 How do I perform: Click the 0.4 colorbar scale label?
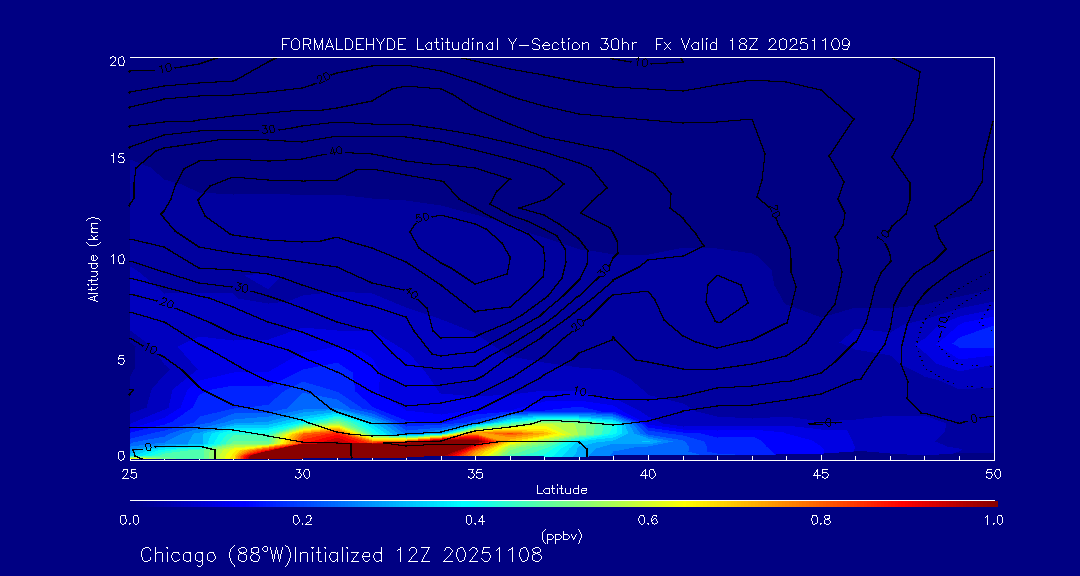pos(475,520)
